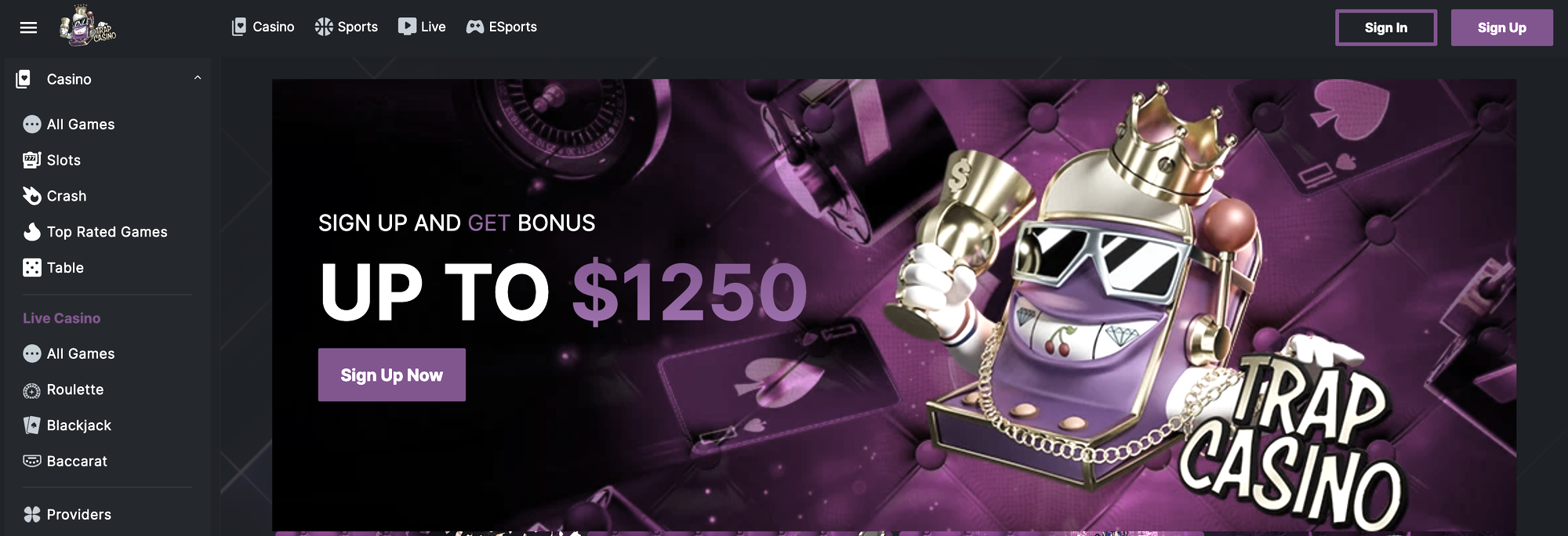Click the Sign Up button in header
This screenshot has width=1568, height=536.
point(1501,27)
